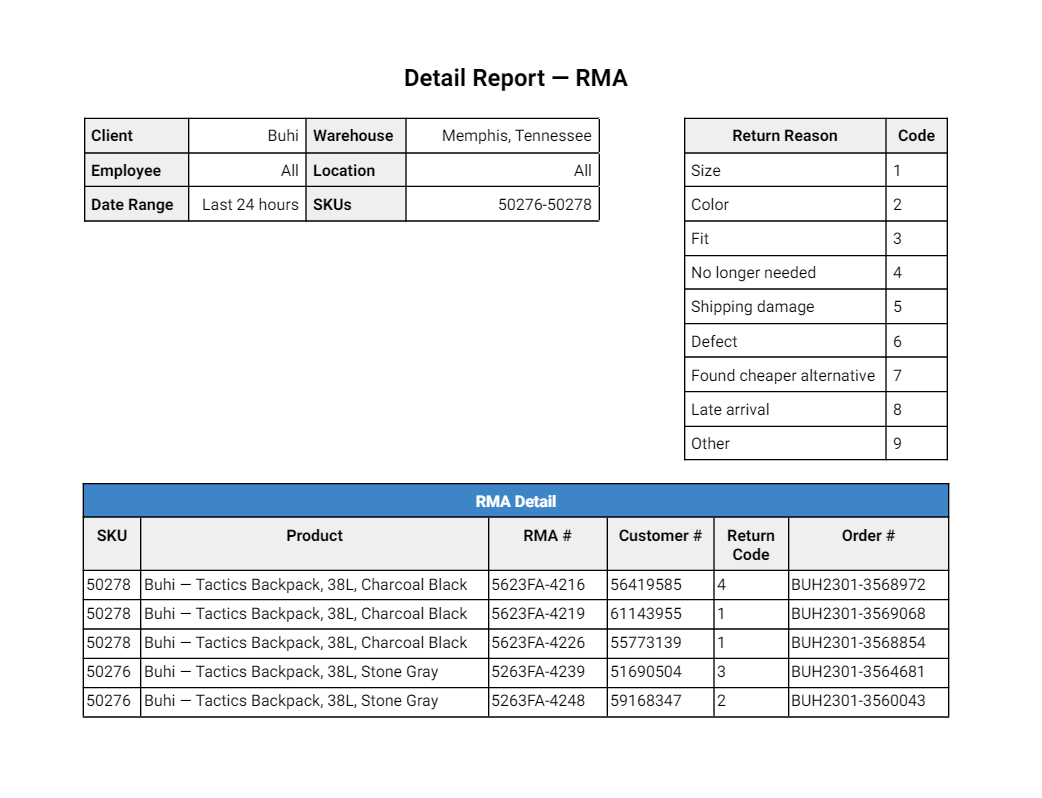
Task: Select RMA number "5263FA-4239"
Action: [x=538, y=672]
